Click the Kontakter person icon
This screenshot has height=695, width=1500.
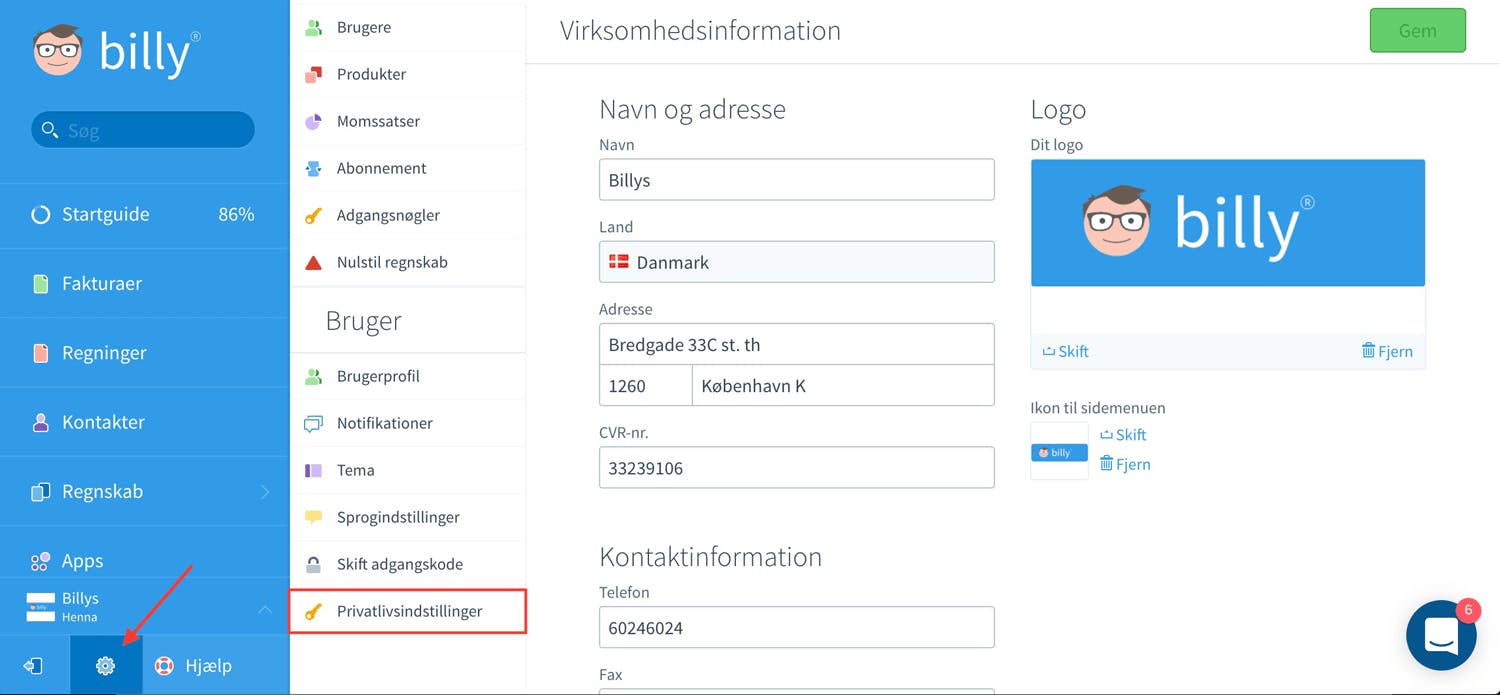[40, 422]
